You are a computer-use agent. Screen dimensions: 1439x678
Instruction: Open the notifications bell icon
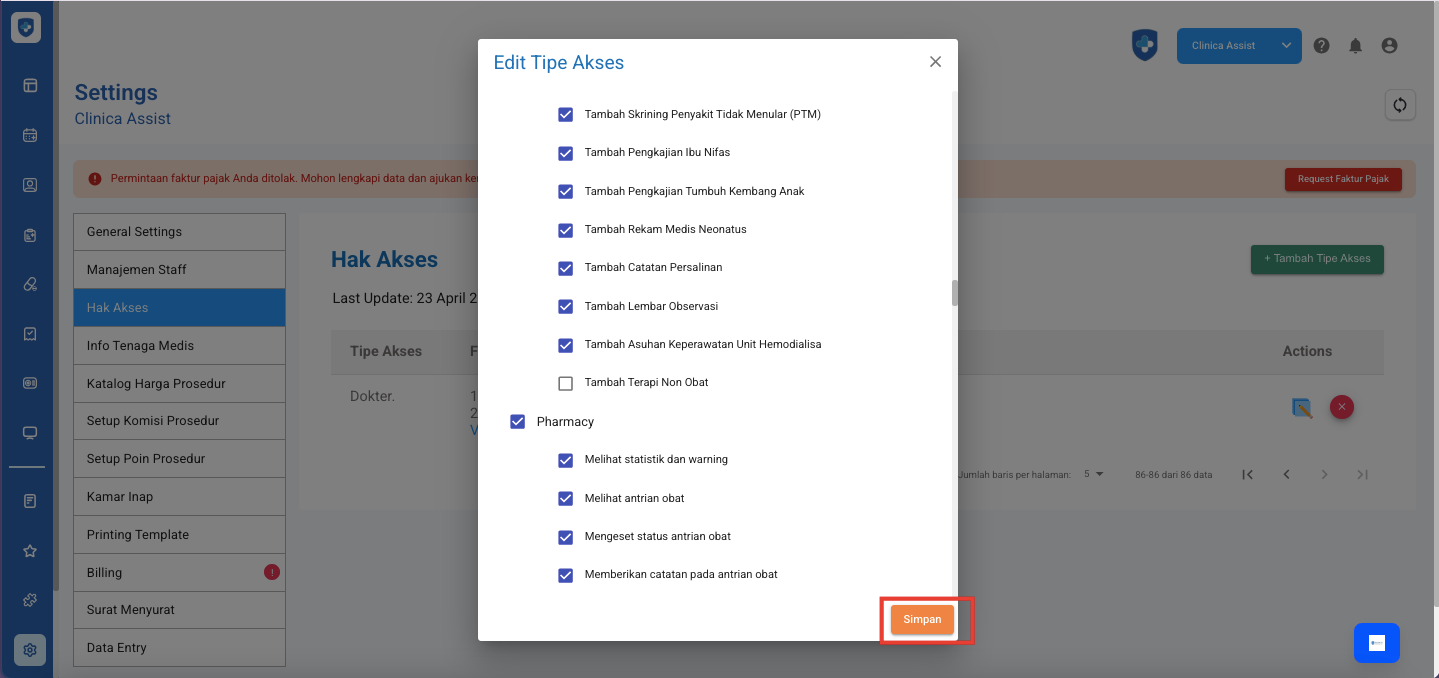(1355, 46)
